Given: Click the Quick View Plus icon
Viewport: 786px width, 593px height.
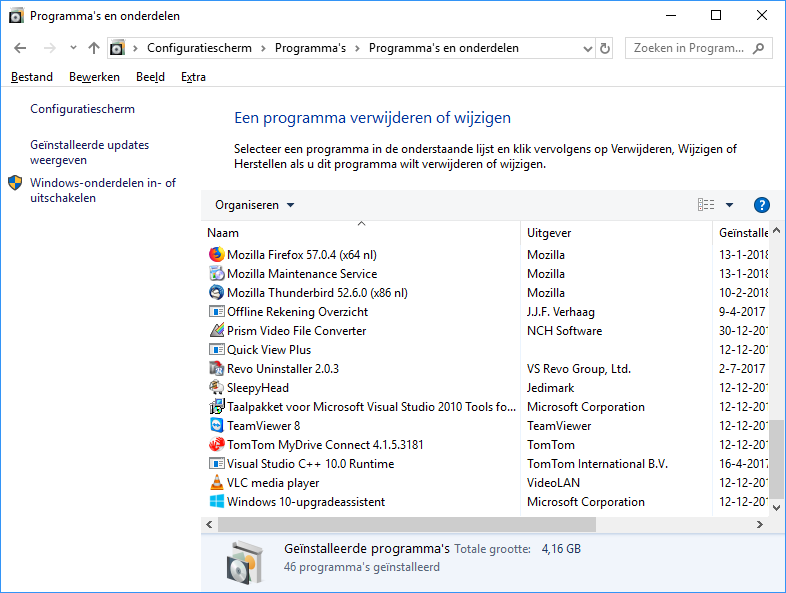Looking at the screenshot, I should (x=217, y=349).
